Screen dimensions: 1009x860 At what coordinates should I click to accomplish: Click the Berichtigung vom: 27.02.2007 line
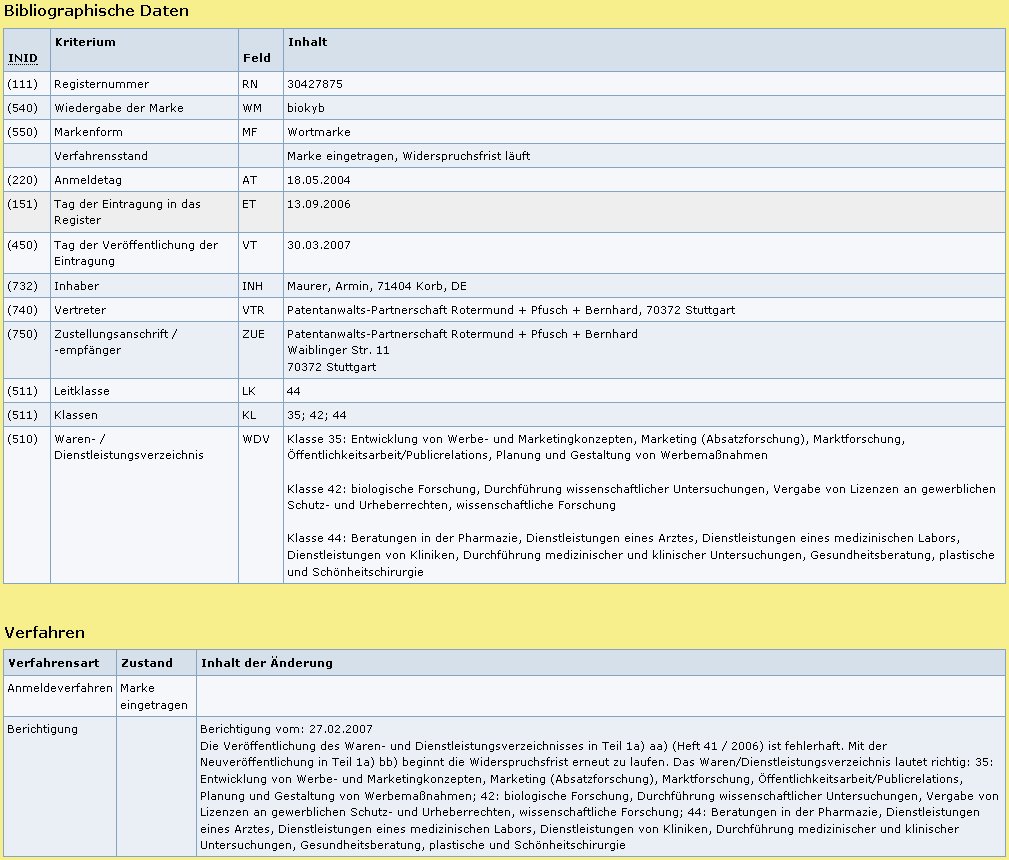(286, 729)
